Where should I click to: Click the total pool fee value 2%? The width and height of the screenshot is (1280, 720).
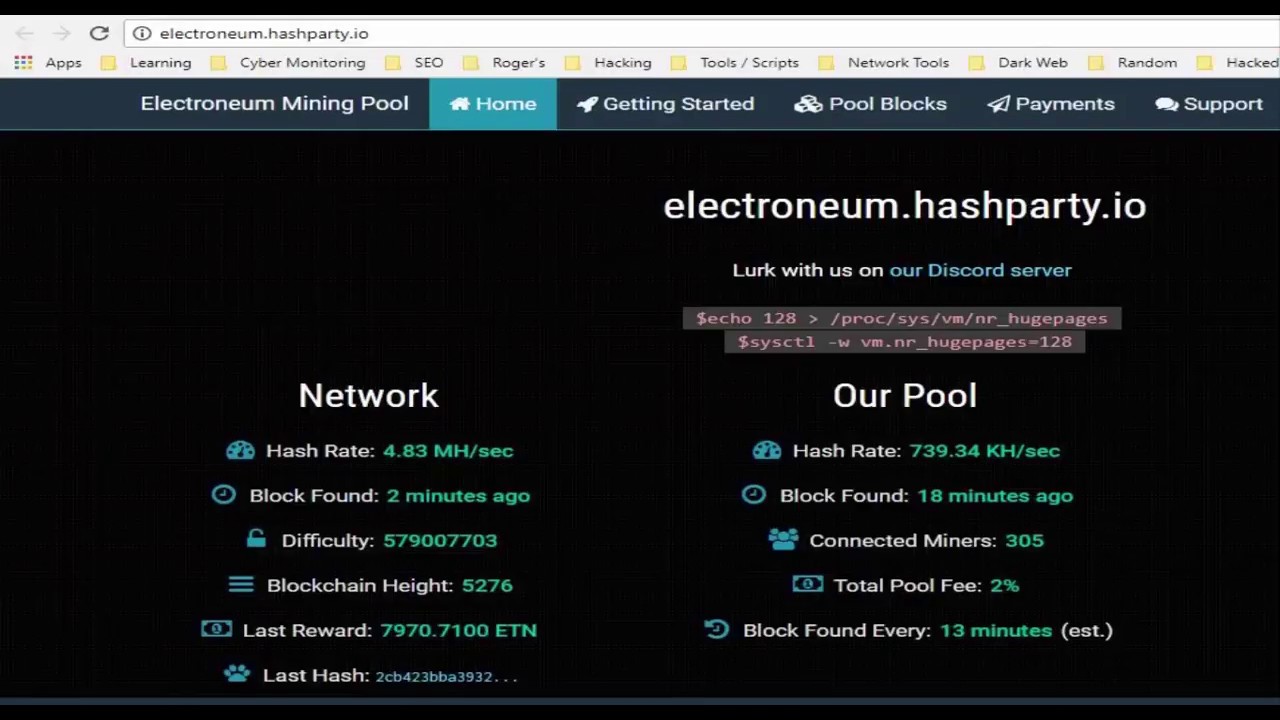1004,585
